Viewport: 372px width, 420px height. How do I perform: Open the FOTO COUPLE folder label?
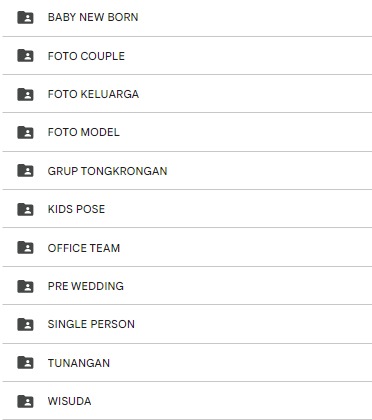(x=86, y=56)
